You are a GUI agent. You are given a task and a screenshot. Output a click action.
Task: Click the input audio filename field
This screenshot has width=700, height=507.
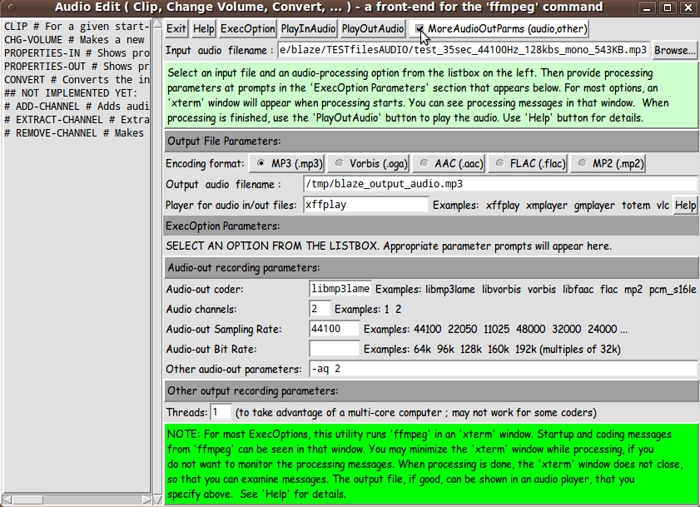click(x=463, y=50)
